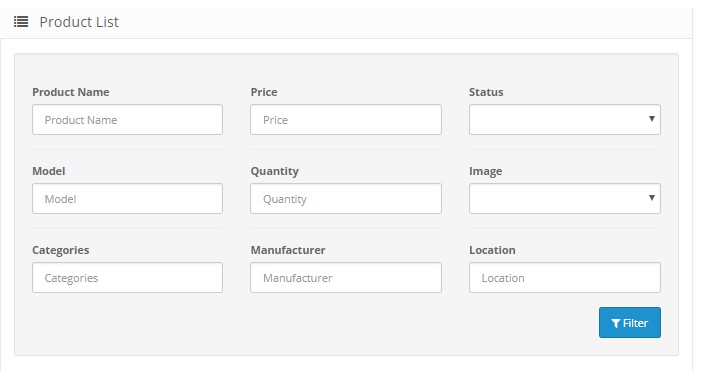Focus the Manufacturer input field
This screenshot has height=380, width=710.
pyautogui.click(x=346, y=278)
